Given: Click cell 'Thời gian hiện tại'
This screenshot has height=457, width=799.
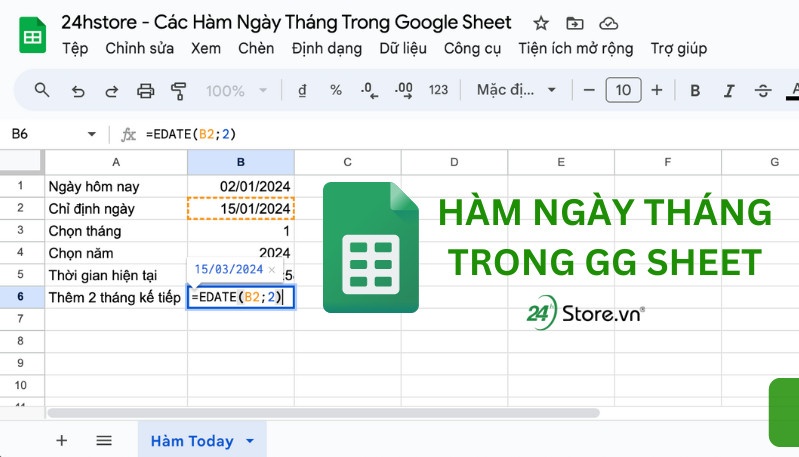Looking at the screenshot, I should pyautogui.click(x=116, y=275).
